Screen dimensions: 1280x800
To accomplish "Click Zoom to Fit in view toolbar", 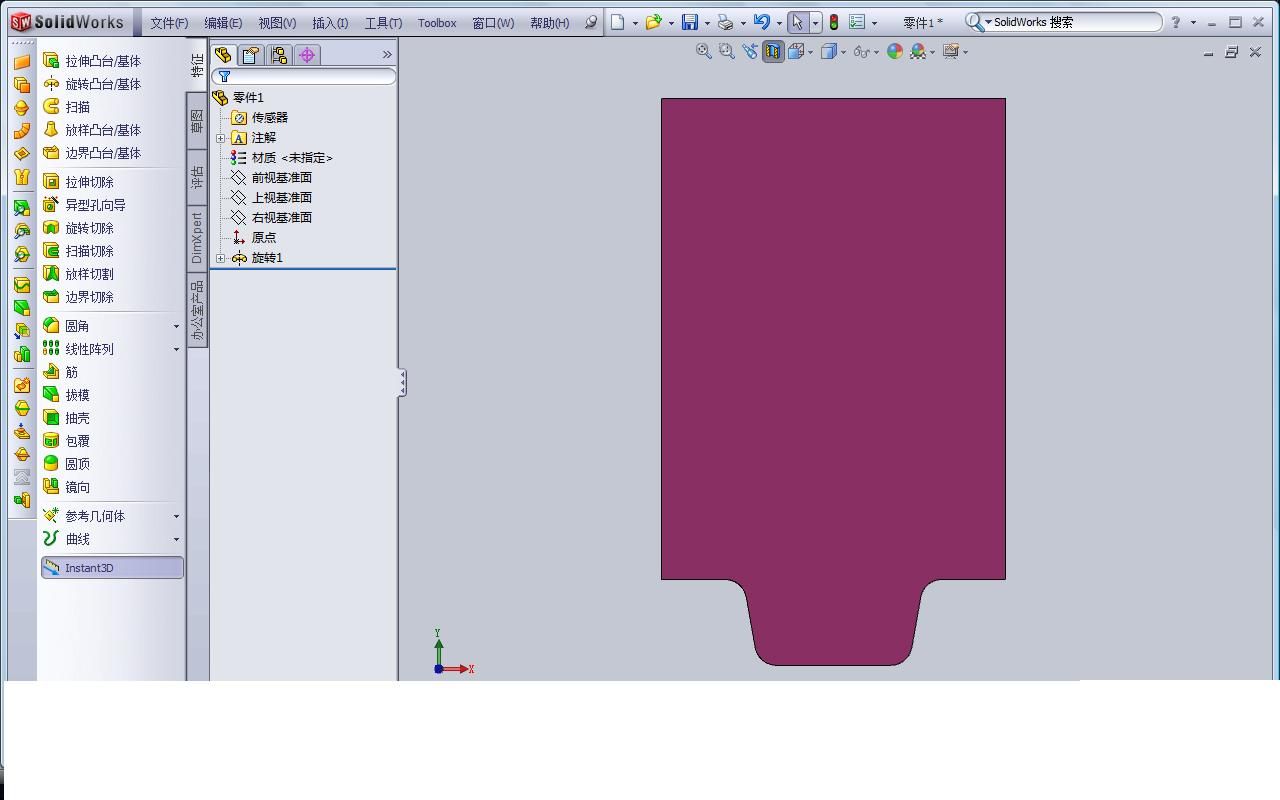I will point(704,51).
